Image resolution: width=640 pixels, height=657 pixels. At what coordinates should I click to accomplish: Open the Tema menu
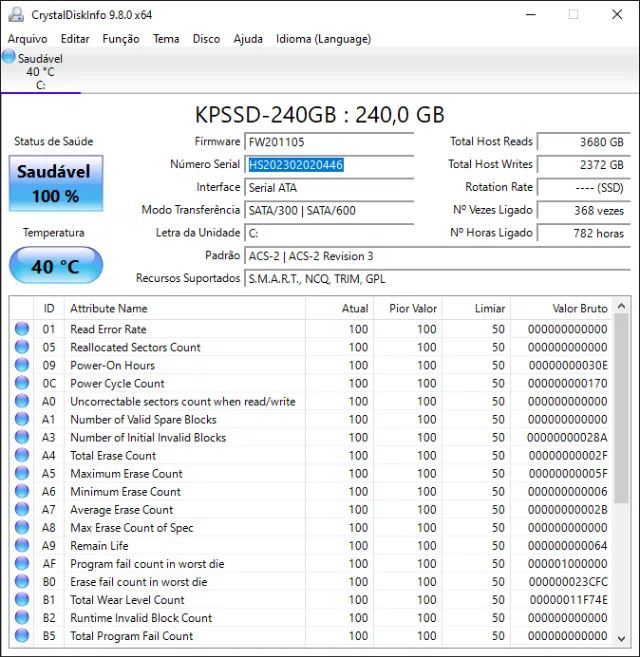pos(166,39)
